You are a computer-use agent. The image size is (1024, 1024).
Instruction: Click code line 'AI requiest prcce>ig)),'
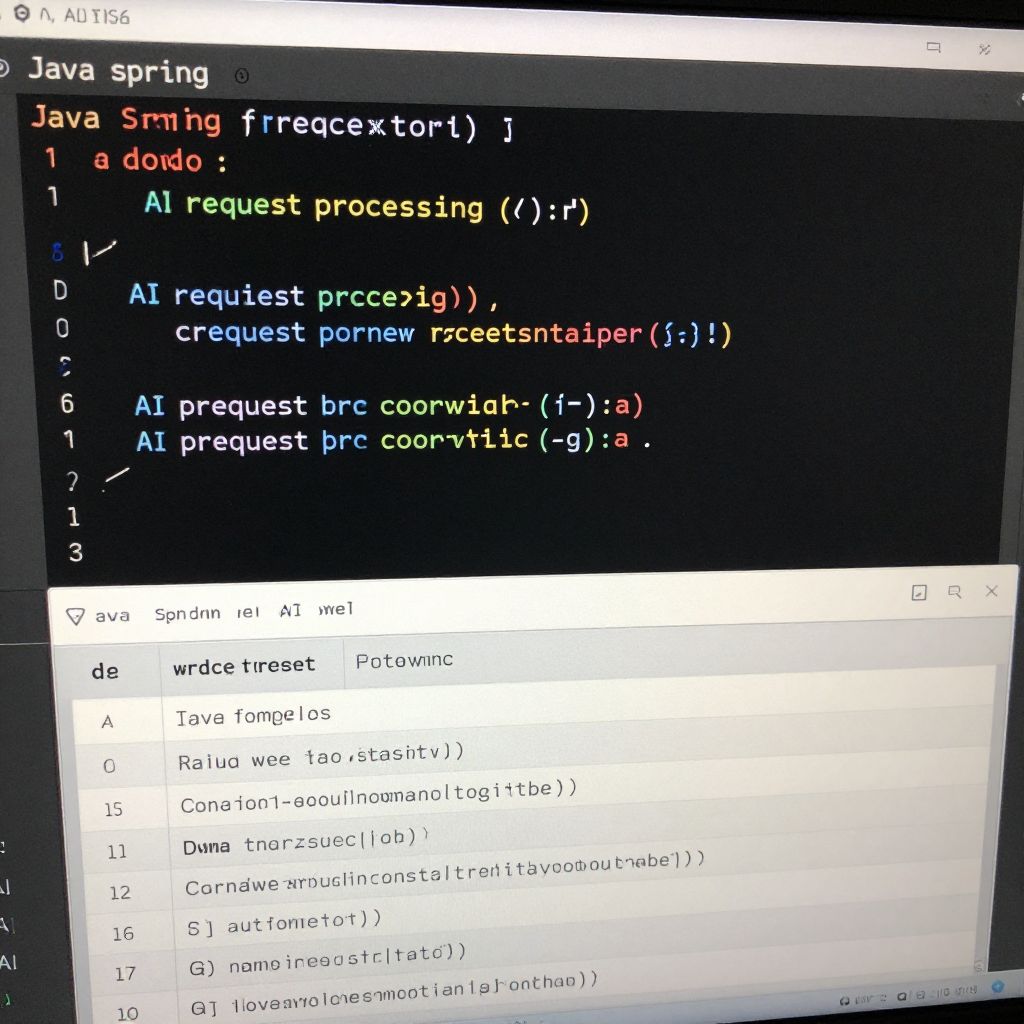(313, 296)
